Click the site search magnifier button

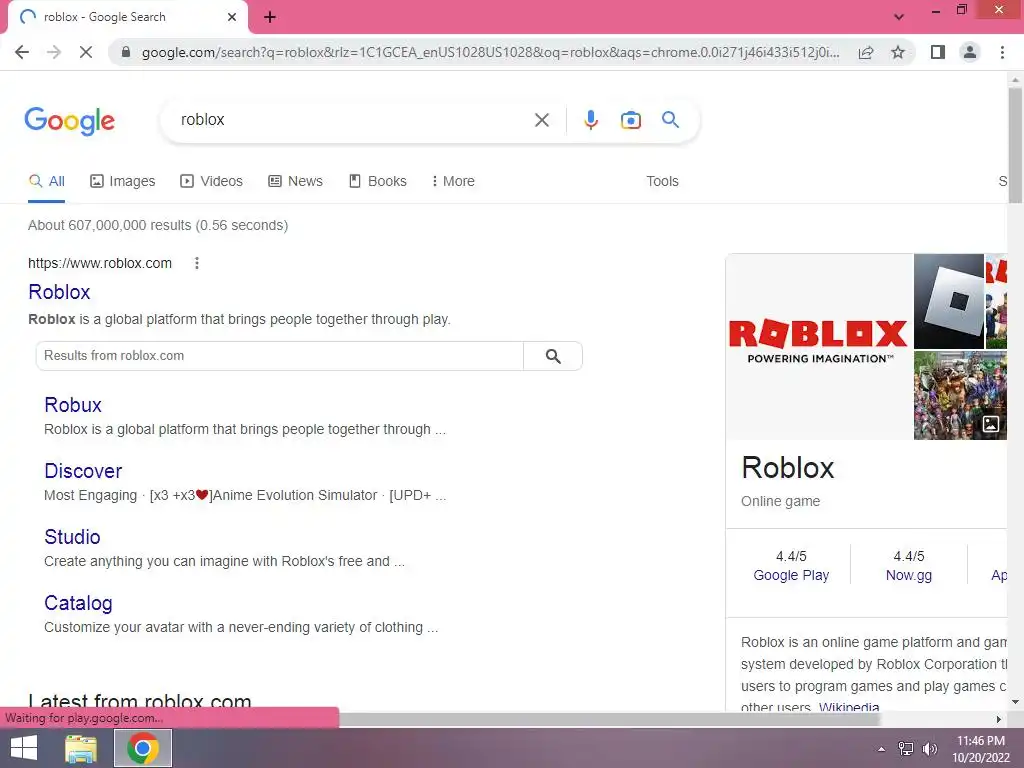pos(552,356)
